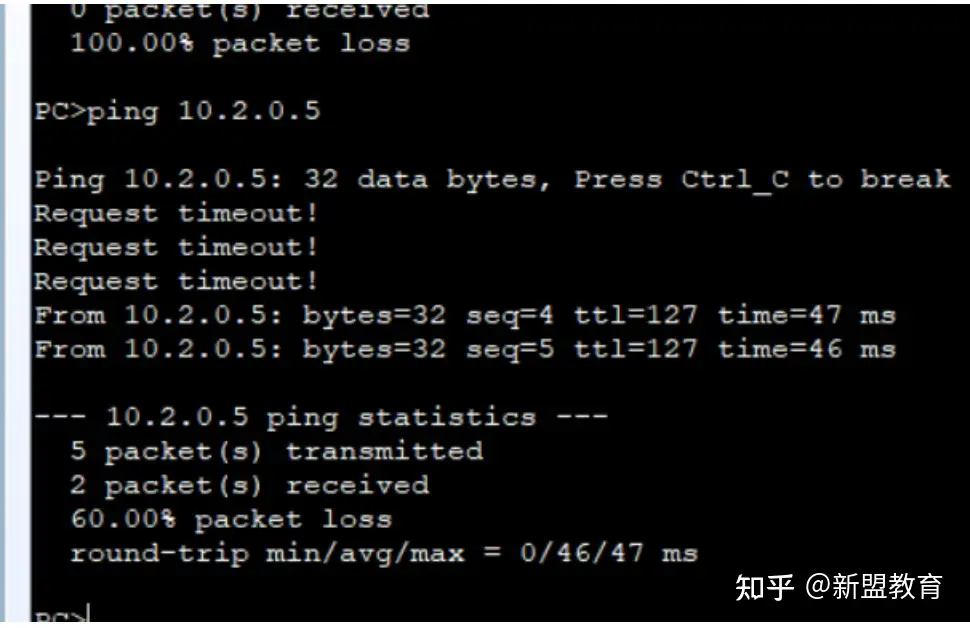Screen dimensions: 970x628
Task: Click the "PC>ping 10.2.0.5" command line
Action: pyautogui.click(x=177, y=111)
